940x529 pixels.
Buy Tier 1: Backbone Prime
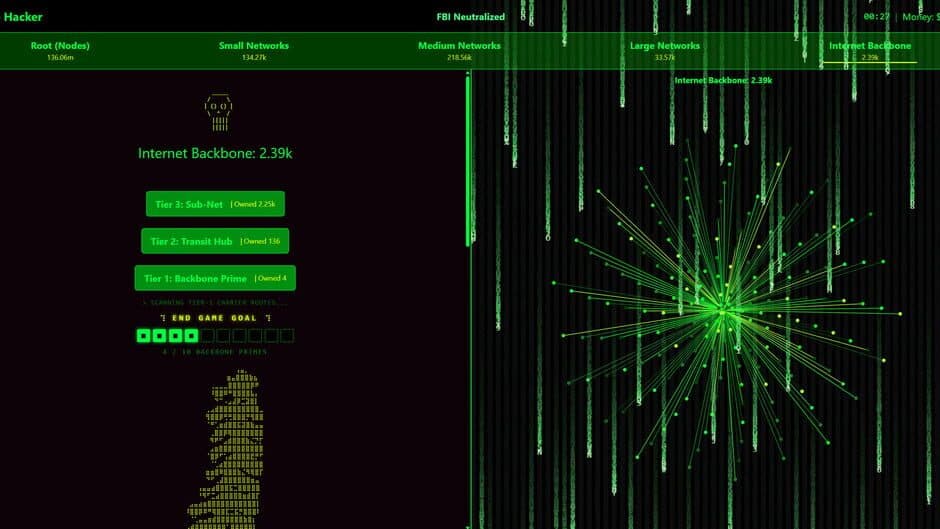(x=215, y=278)
